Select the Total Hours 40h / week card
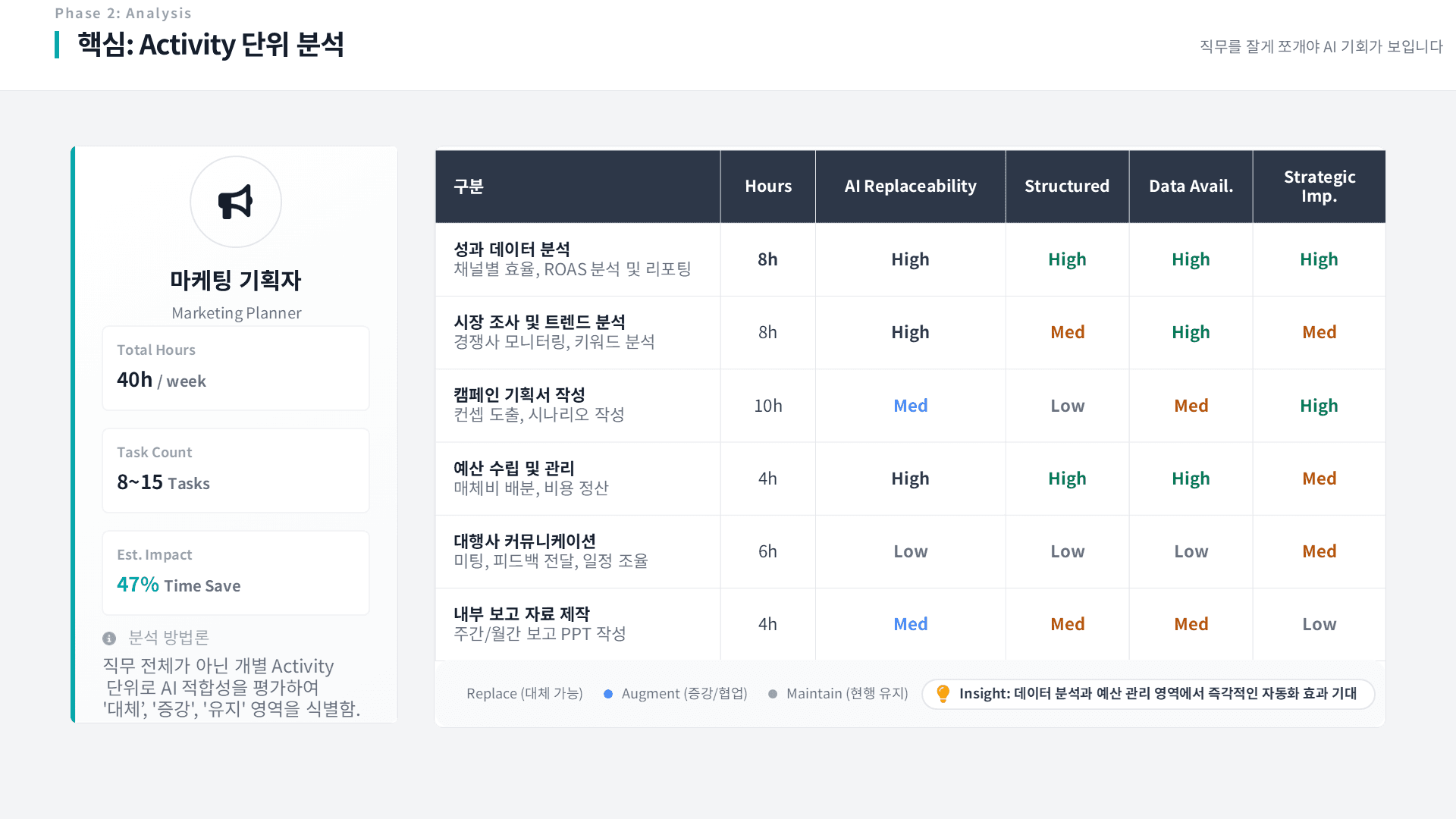Screen dimensions: 1456x819 pos(236,368)
